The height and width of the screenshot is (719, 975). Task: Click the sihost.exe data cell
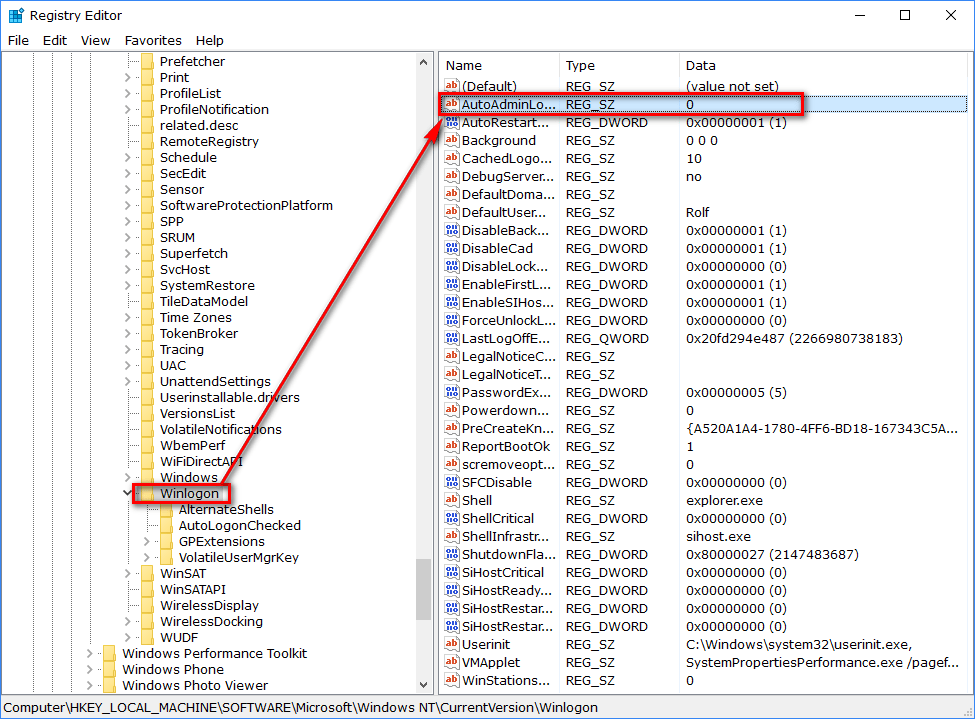click(x=718, y=536)
